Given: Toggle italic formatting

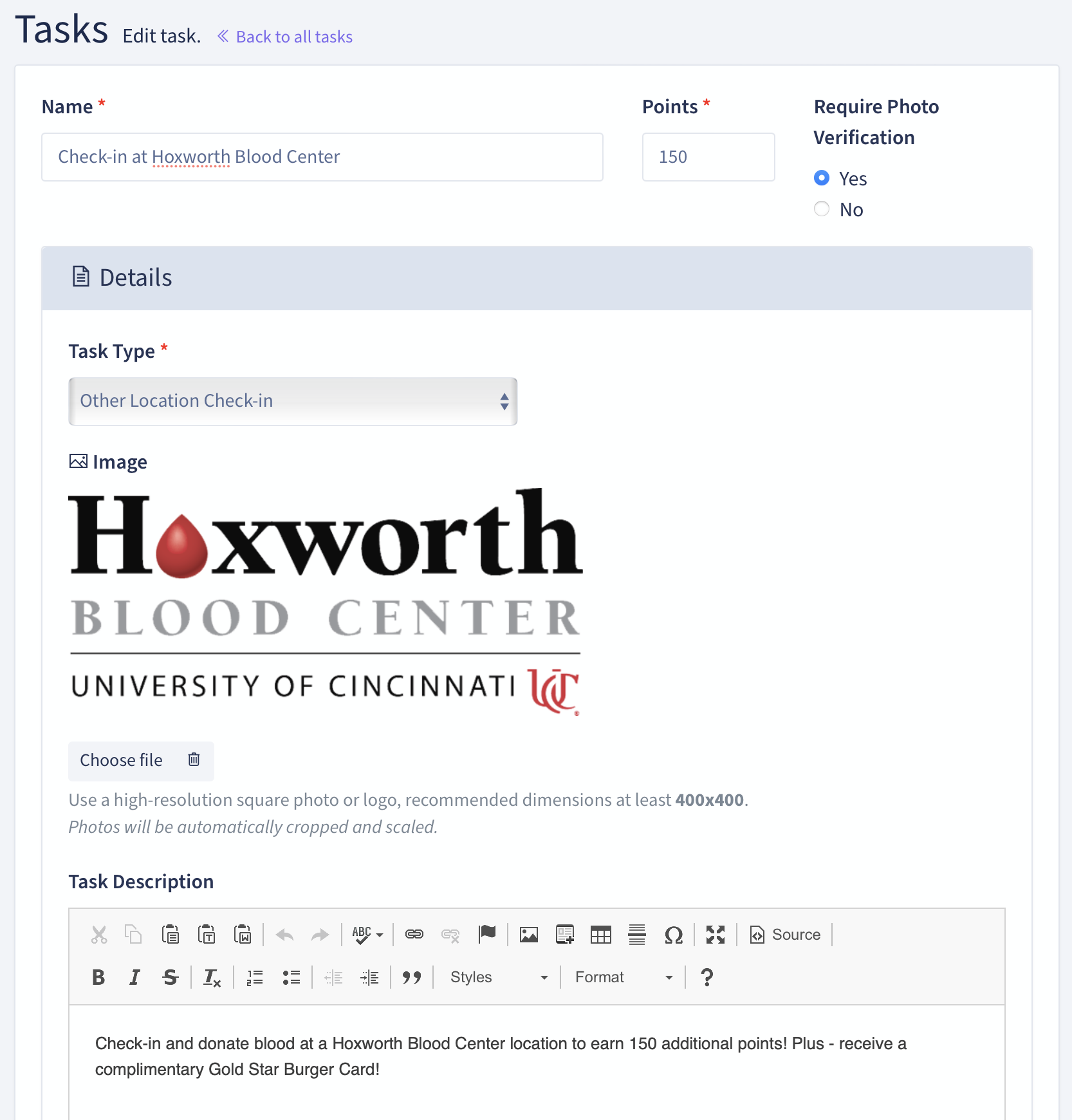Looking at the screenshot, I should click(134, 977).
